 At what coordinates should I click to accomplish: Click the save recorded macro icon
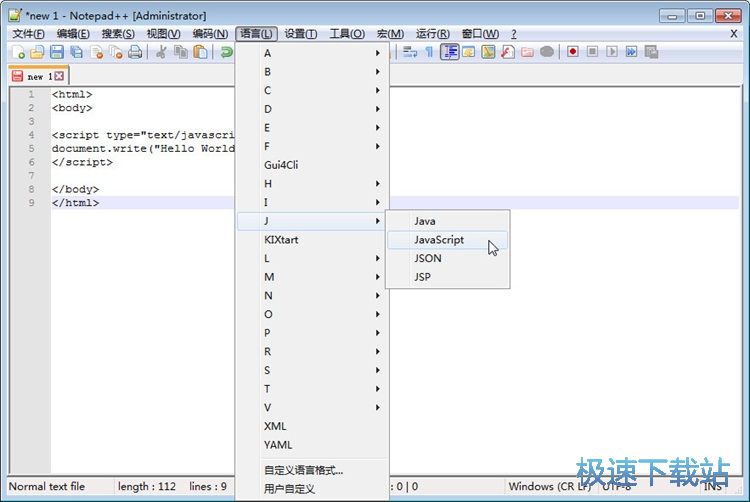tap(651, 52)
